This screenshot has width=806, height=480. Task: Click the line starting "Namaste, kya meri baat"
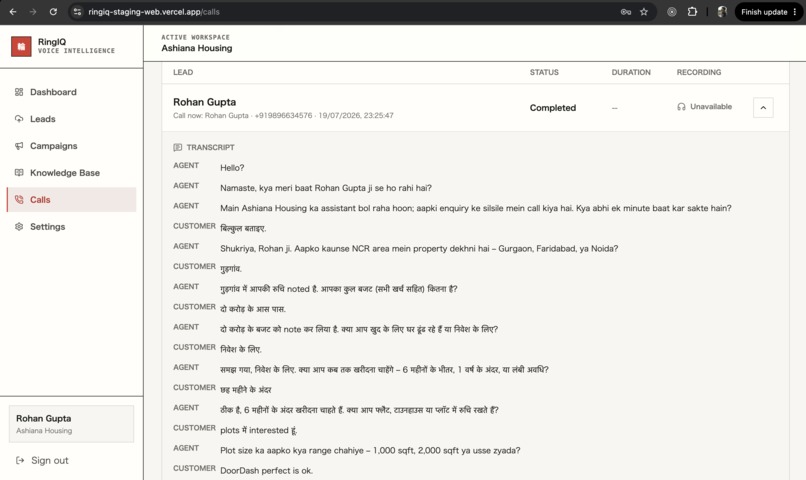(326, 188)
